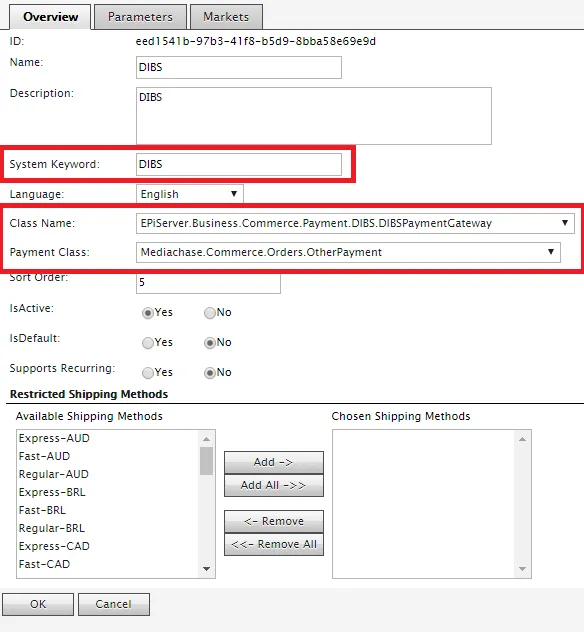Confirm with the OK button

[x=38, y=604]
